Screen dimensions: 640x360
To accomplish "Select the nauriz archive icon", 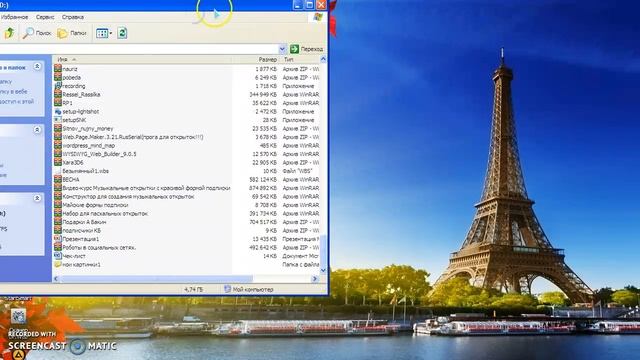I will (58, 69).
